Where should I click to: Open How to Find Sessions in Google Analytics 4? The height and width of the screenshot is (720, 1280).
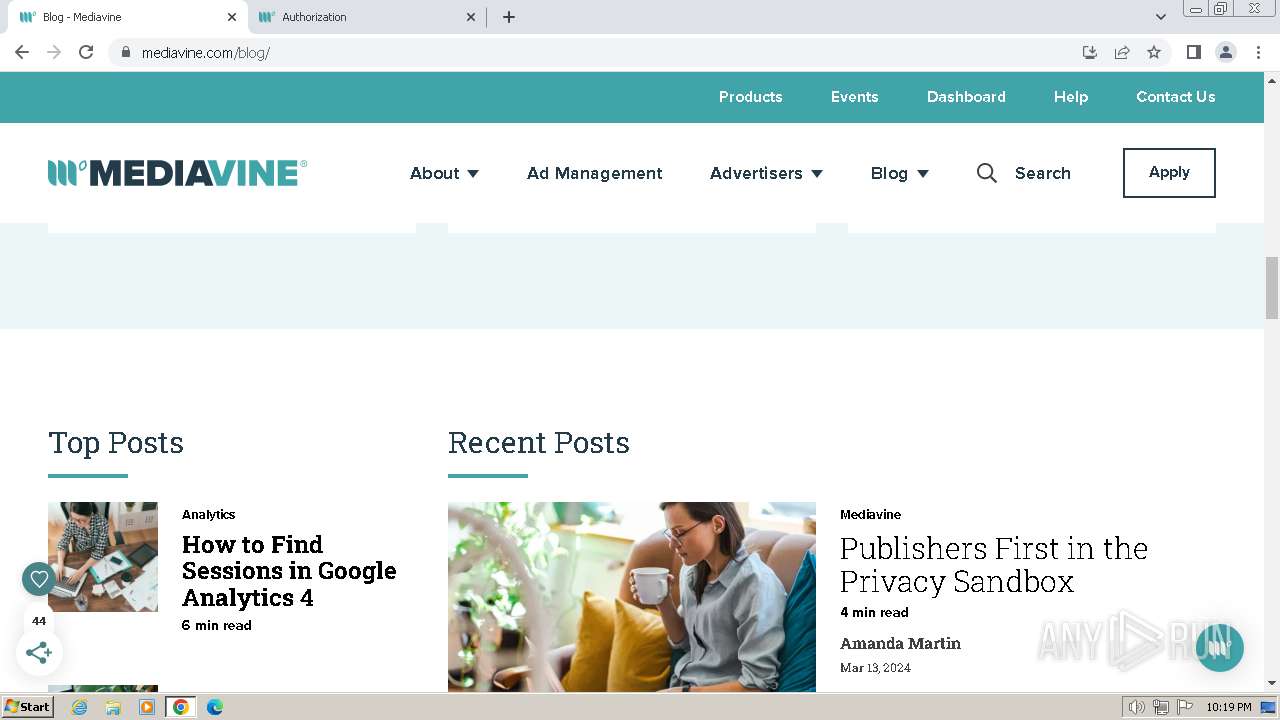point(289,571)
